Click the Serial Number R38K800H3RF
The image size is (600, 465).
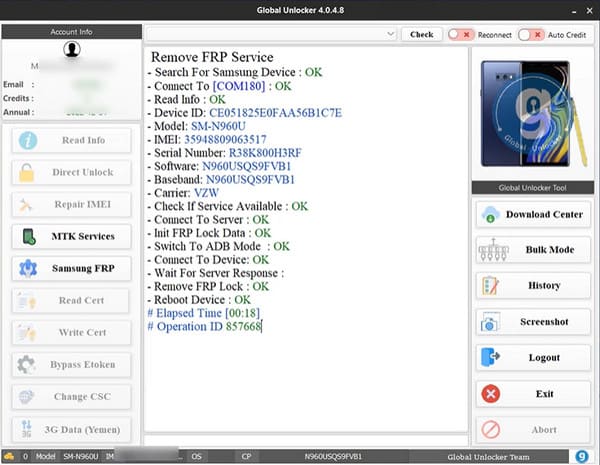tap(265, 153)
